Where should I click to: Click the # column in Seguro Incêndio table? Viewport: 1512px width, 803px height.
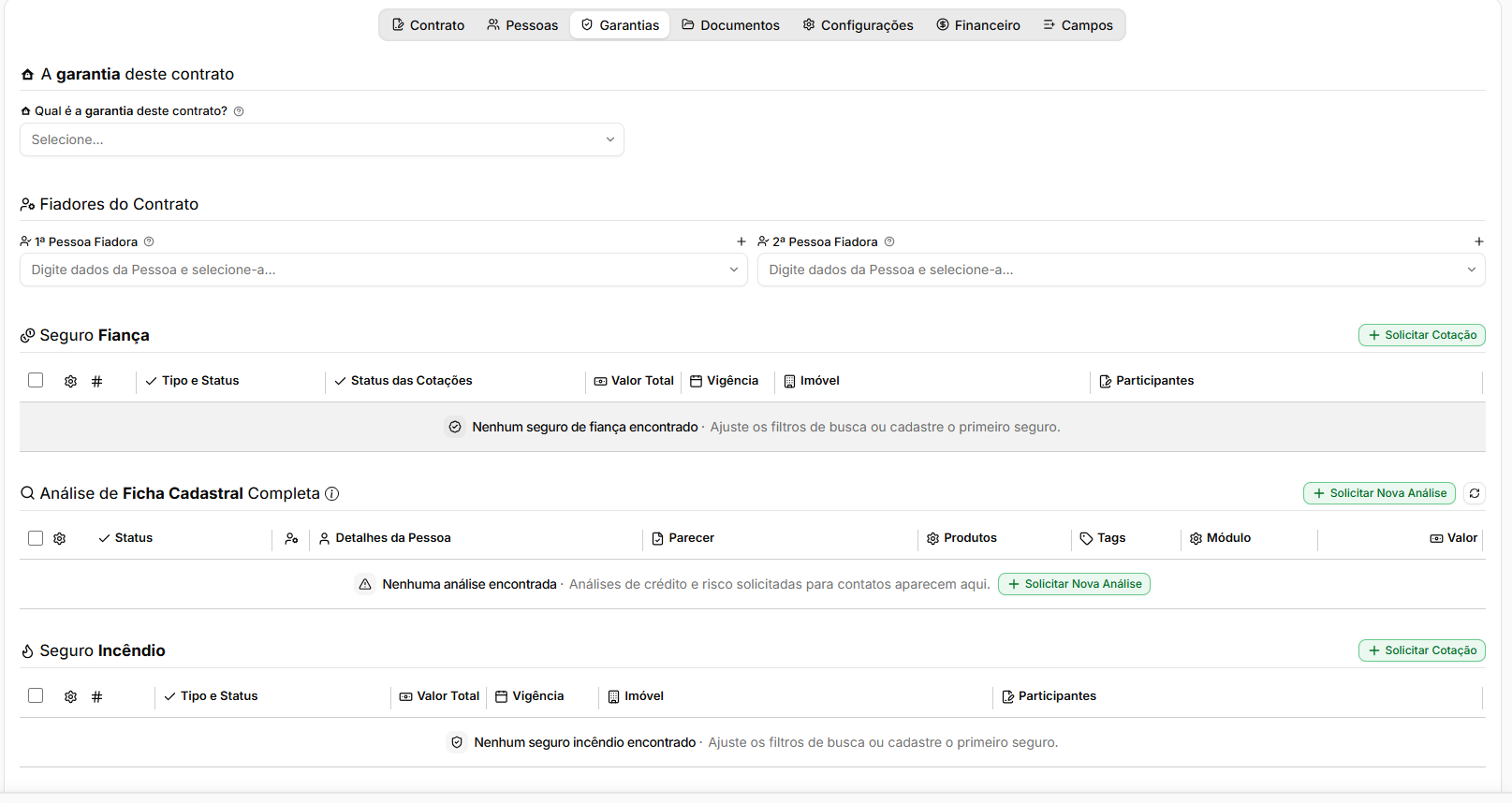pos(96,696)
